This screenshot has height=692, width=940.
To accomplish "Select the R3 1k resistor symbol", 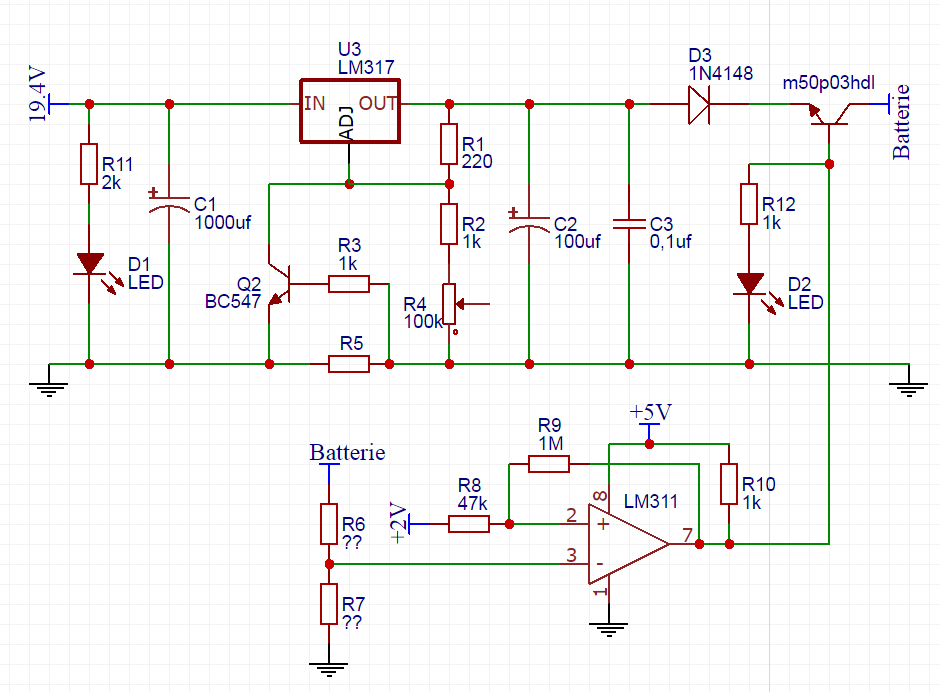I will pyautogui.click(x=349, y=284).
